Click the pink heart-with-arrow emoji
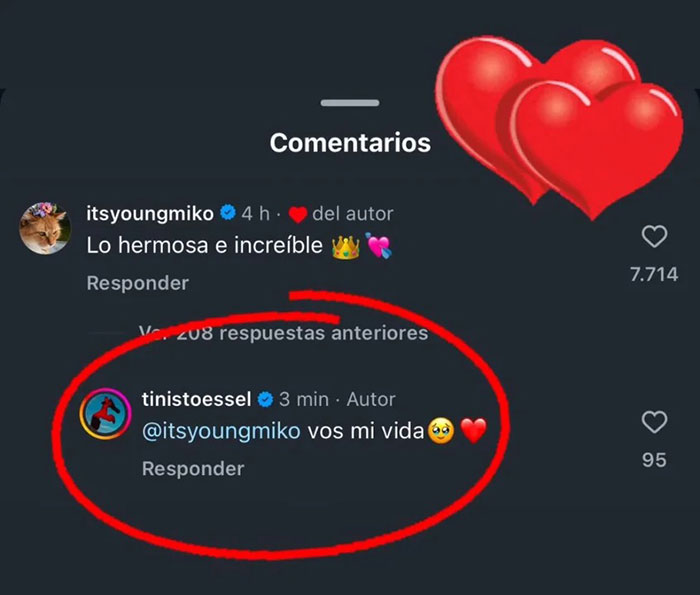Viewport: 700px width, 595px height. tap(380, 246)
